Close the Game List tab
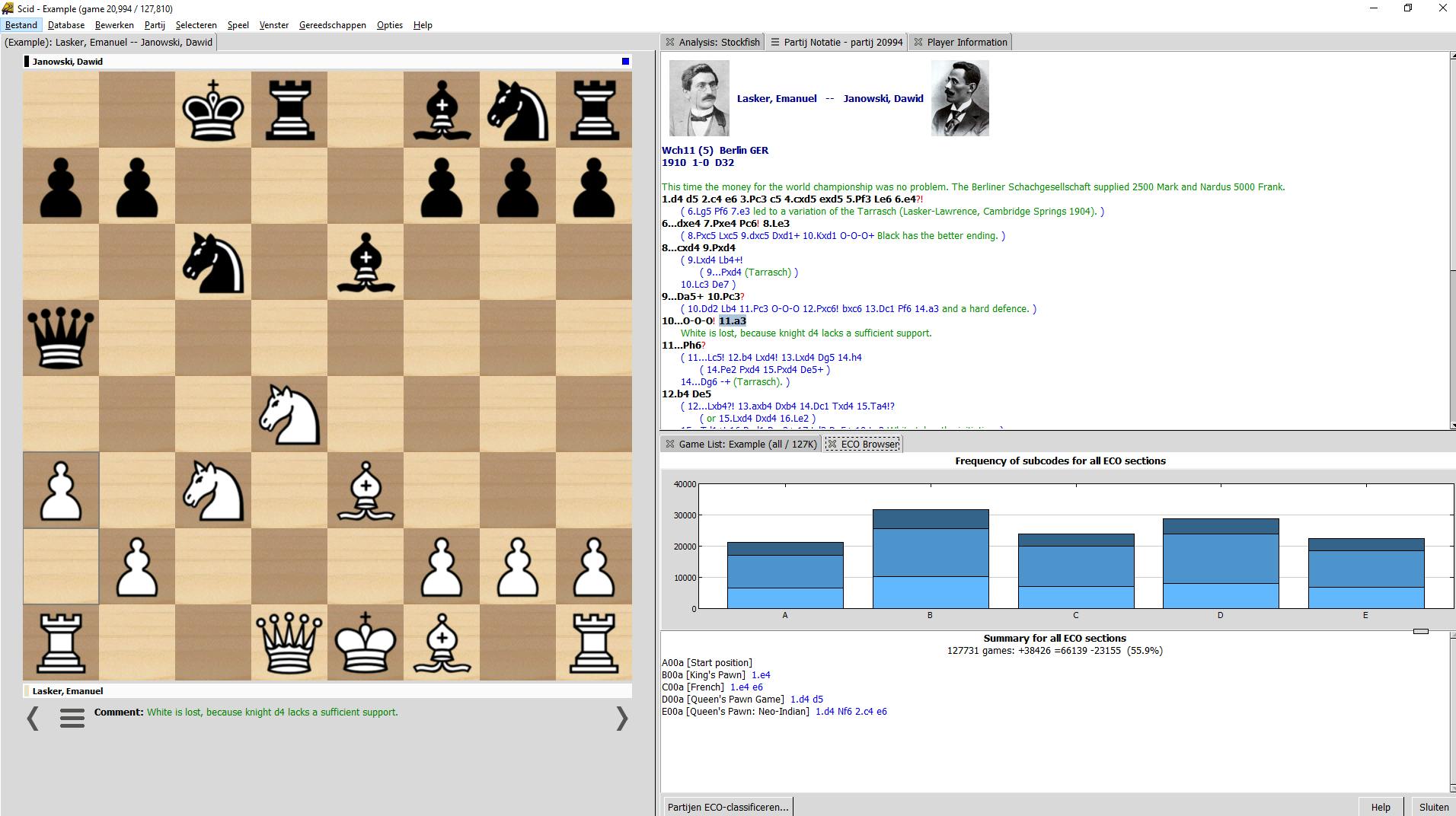 [670, 444]
